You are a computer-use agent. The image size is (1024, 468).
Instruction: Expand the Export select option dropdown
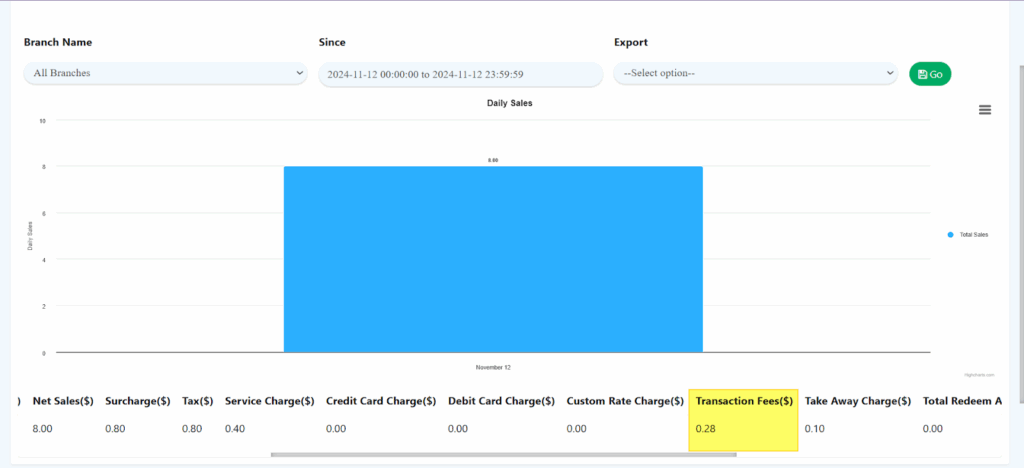(x=755, y=73)
